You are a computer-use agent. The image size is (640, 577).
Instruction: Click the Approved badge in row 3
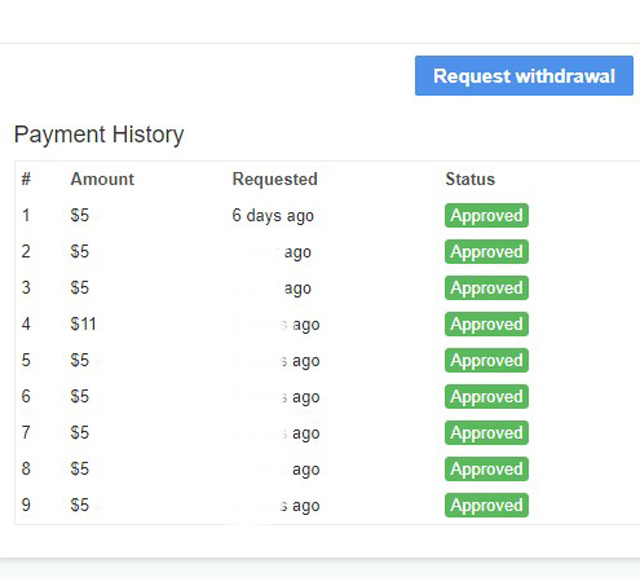point(486,288)
